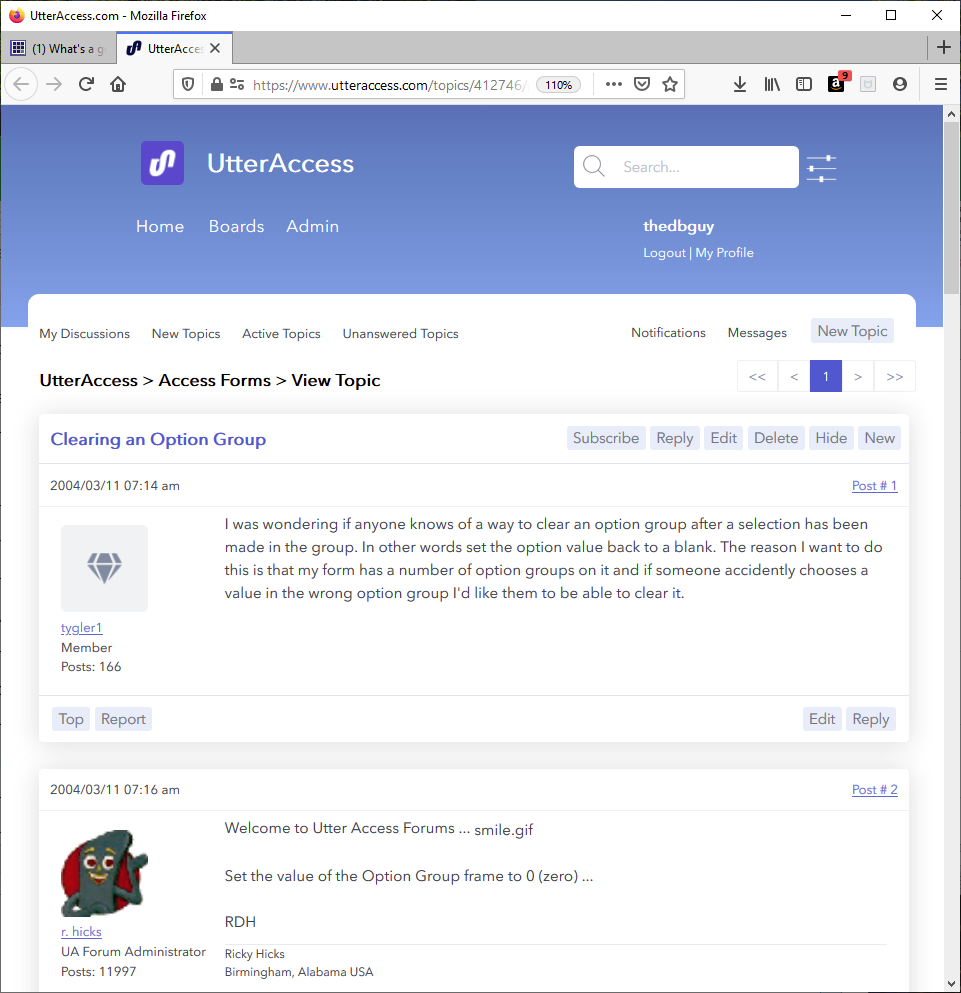Go back with the browser back arrow

[x=21, y=84]
